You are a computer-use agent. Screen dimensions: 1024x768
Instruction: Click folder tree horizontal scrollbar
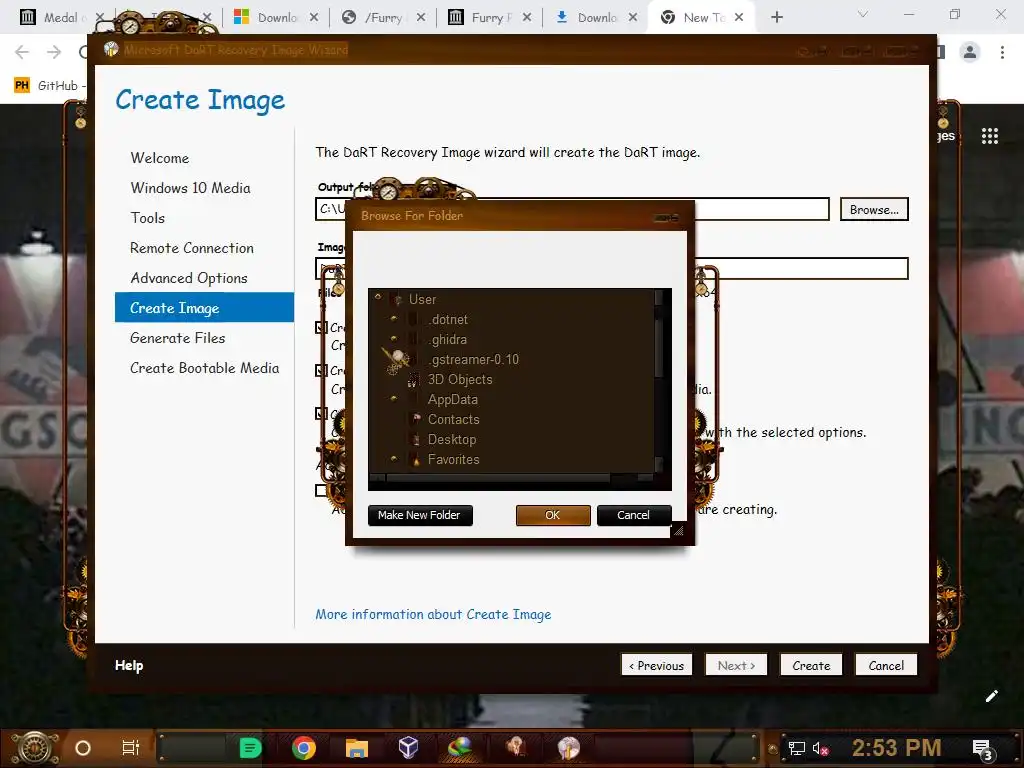point(509,477)
